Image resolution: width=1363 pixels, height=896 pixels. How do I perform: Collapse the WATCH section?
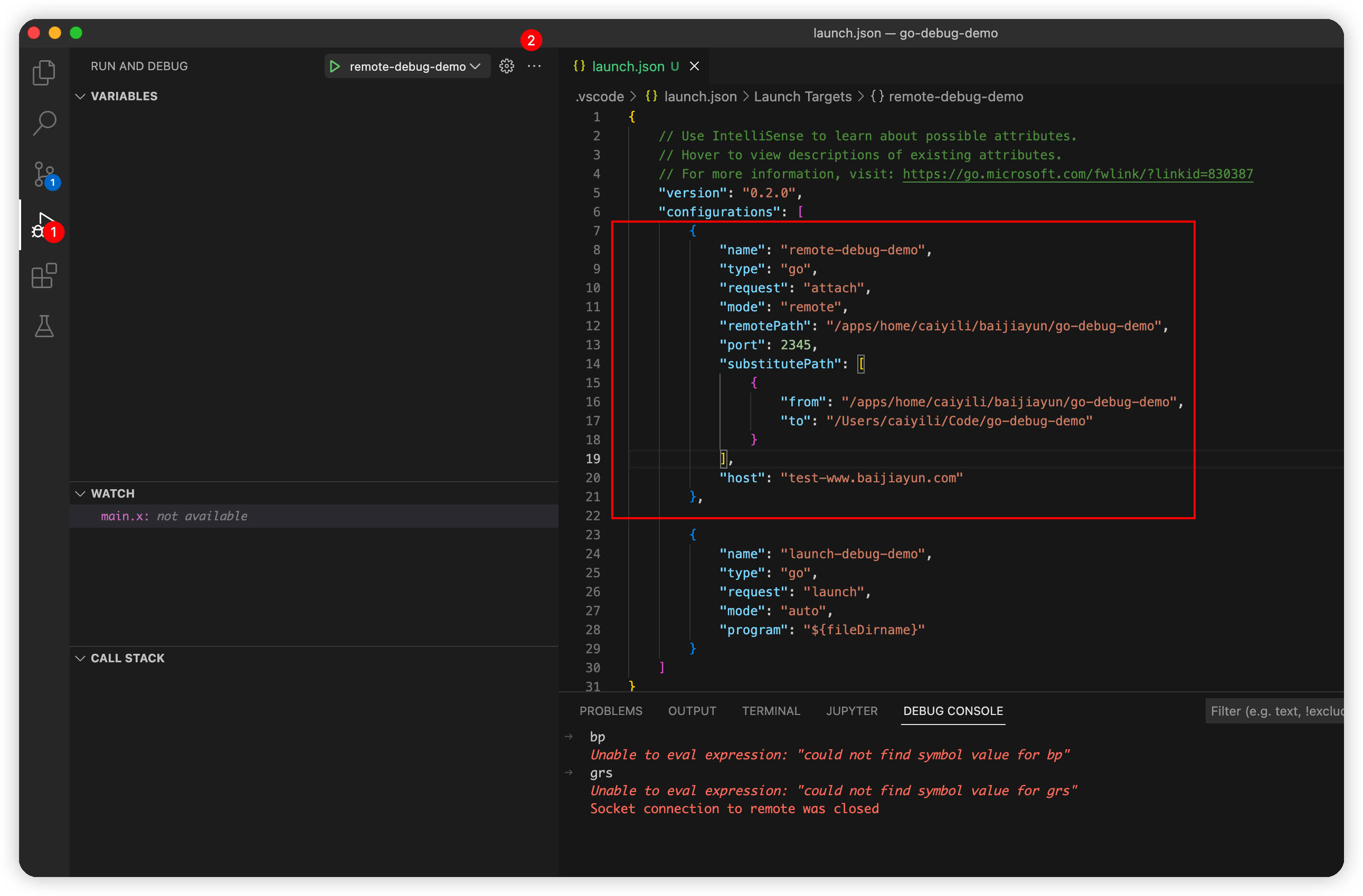coord(80,493)
